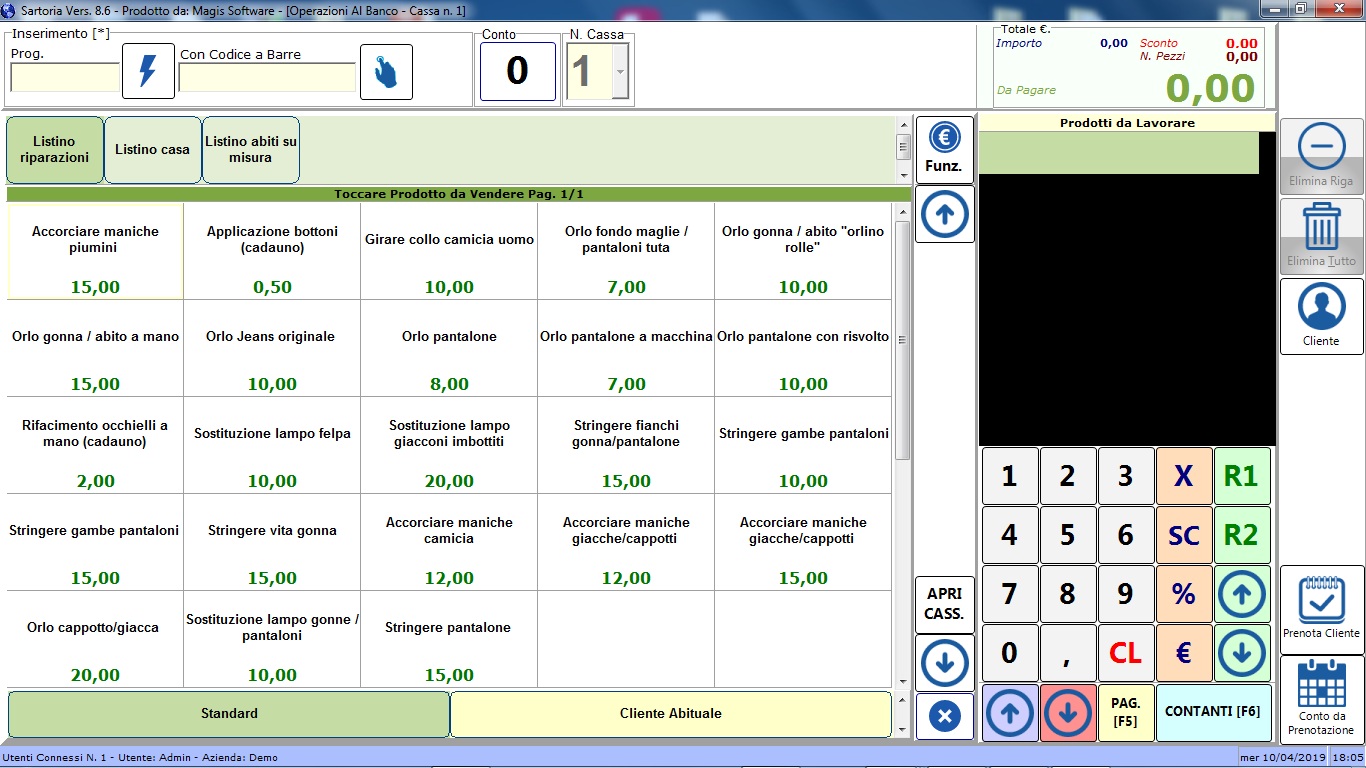Click Prenota Cliente calendar check icon
Screen dimensions: 1366x768
[x=1321, y=609]
